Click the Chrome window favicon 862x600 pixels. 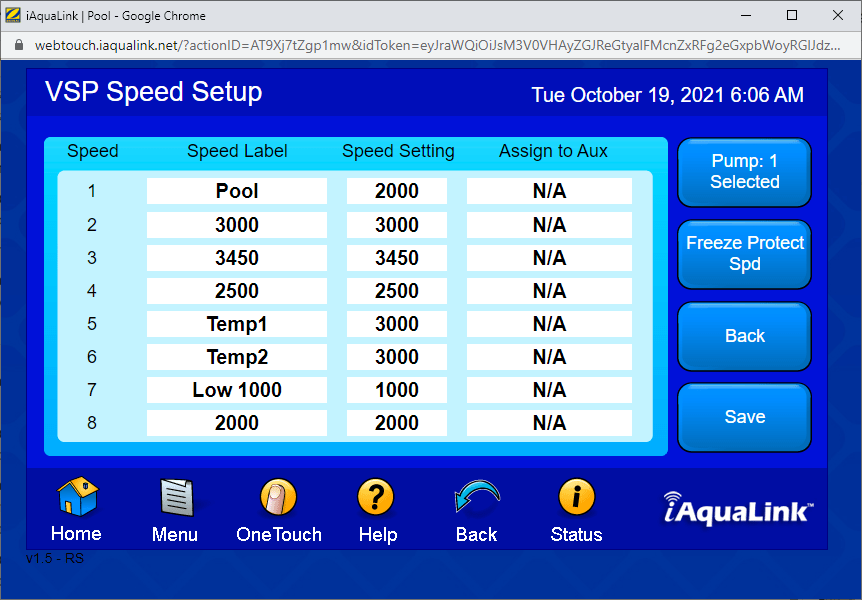pyautogui.click(x=13, y=15)
